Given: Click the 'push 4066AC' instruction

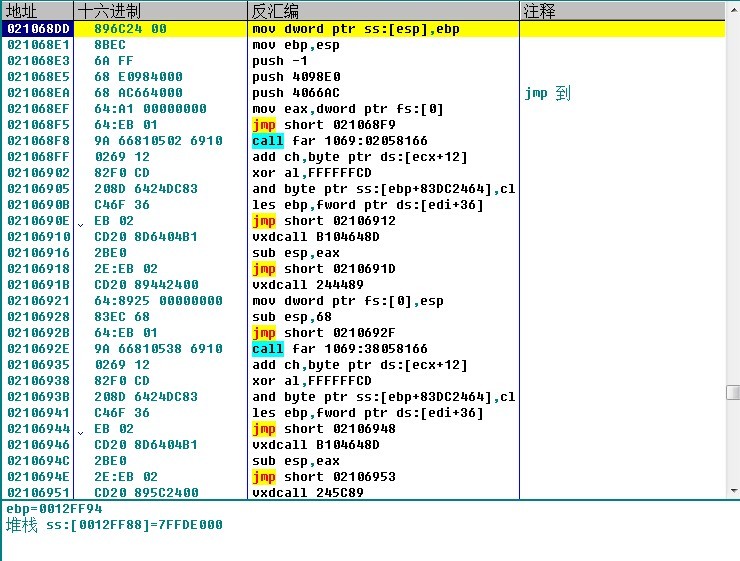Looking at the screenshot, I should click(x=296, y=93).
